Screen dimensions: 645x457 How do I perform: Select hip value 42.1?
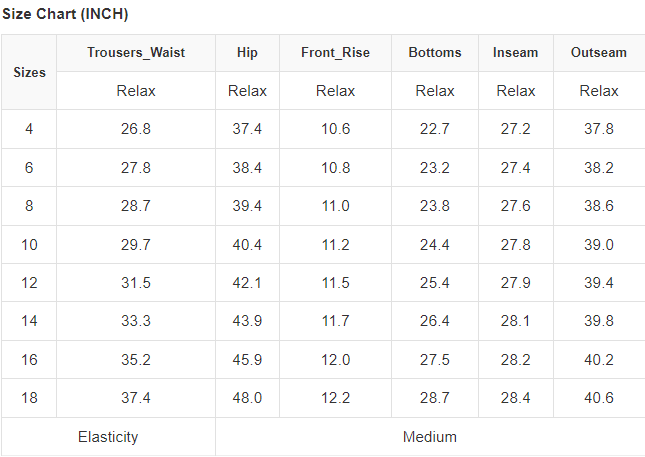pos(247,283)
